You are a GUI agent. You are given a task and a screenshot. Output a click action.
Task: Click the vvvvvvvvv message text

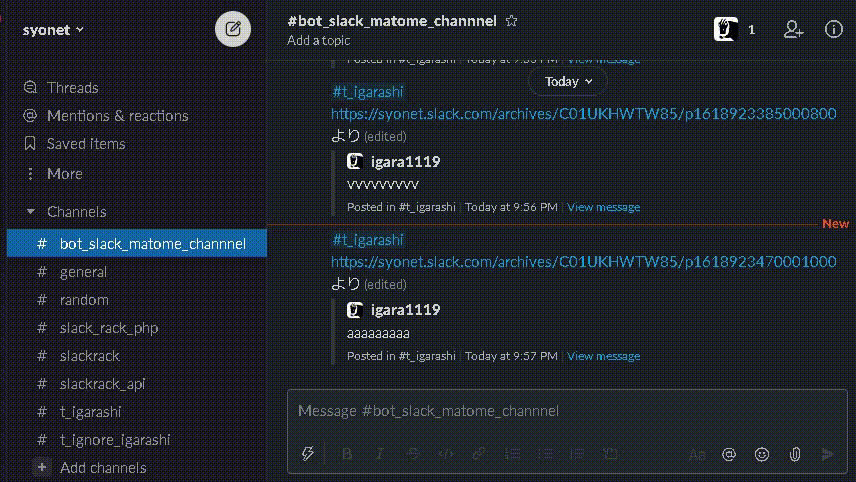pos(383,185)
